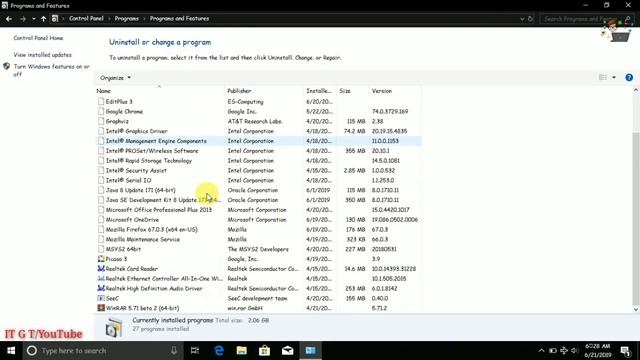640x360 pixels.
Task: Select Mozilla Firefox 67.0.3 icon
Action: [x=101, y=229]
